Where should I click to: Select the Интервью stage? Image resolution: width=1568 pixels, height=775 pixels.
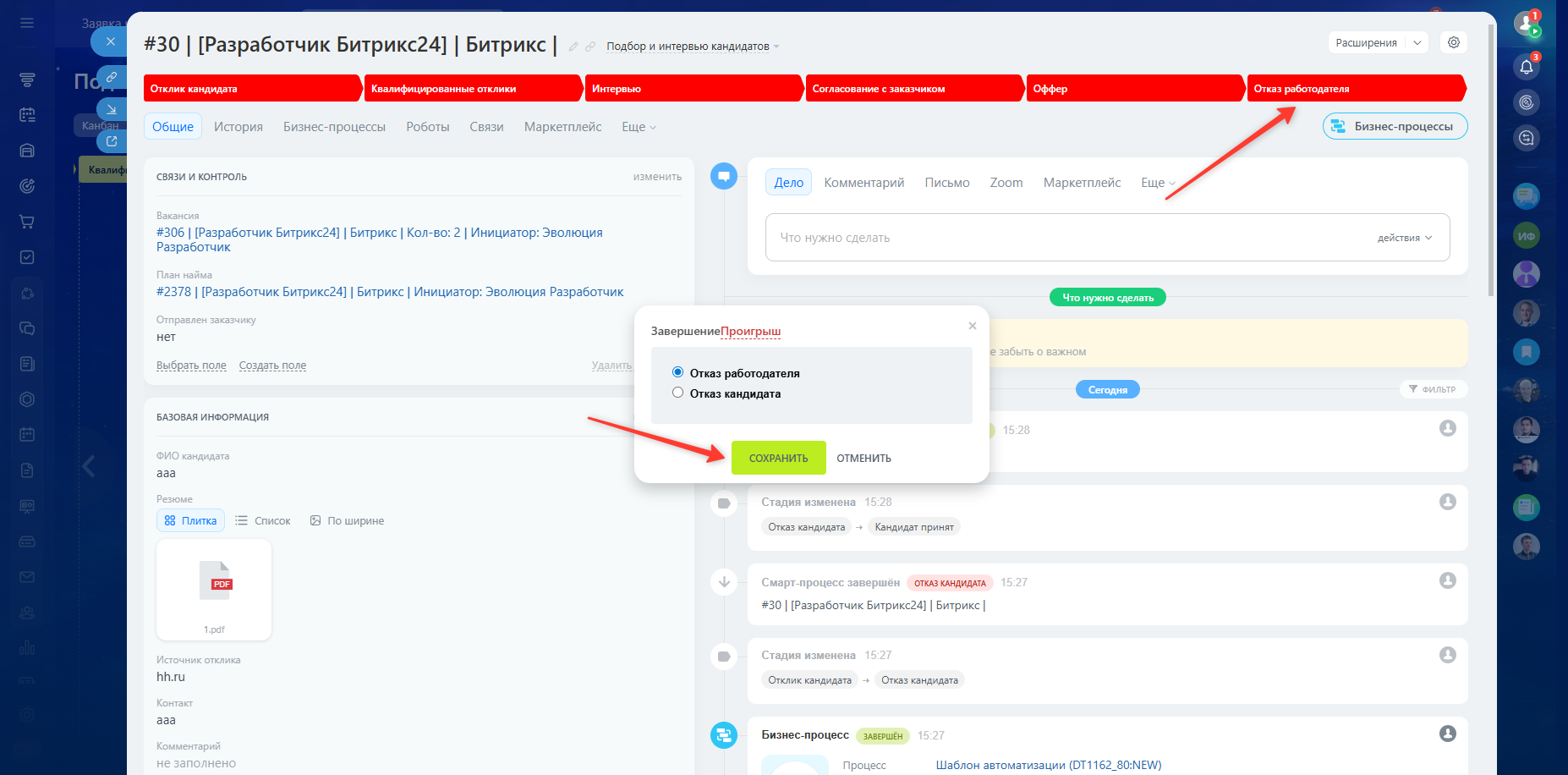tap(694, 88)
